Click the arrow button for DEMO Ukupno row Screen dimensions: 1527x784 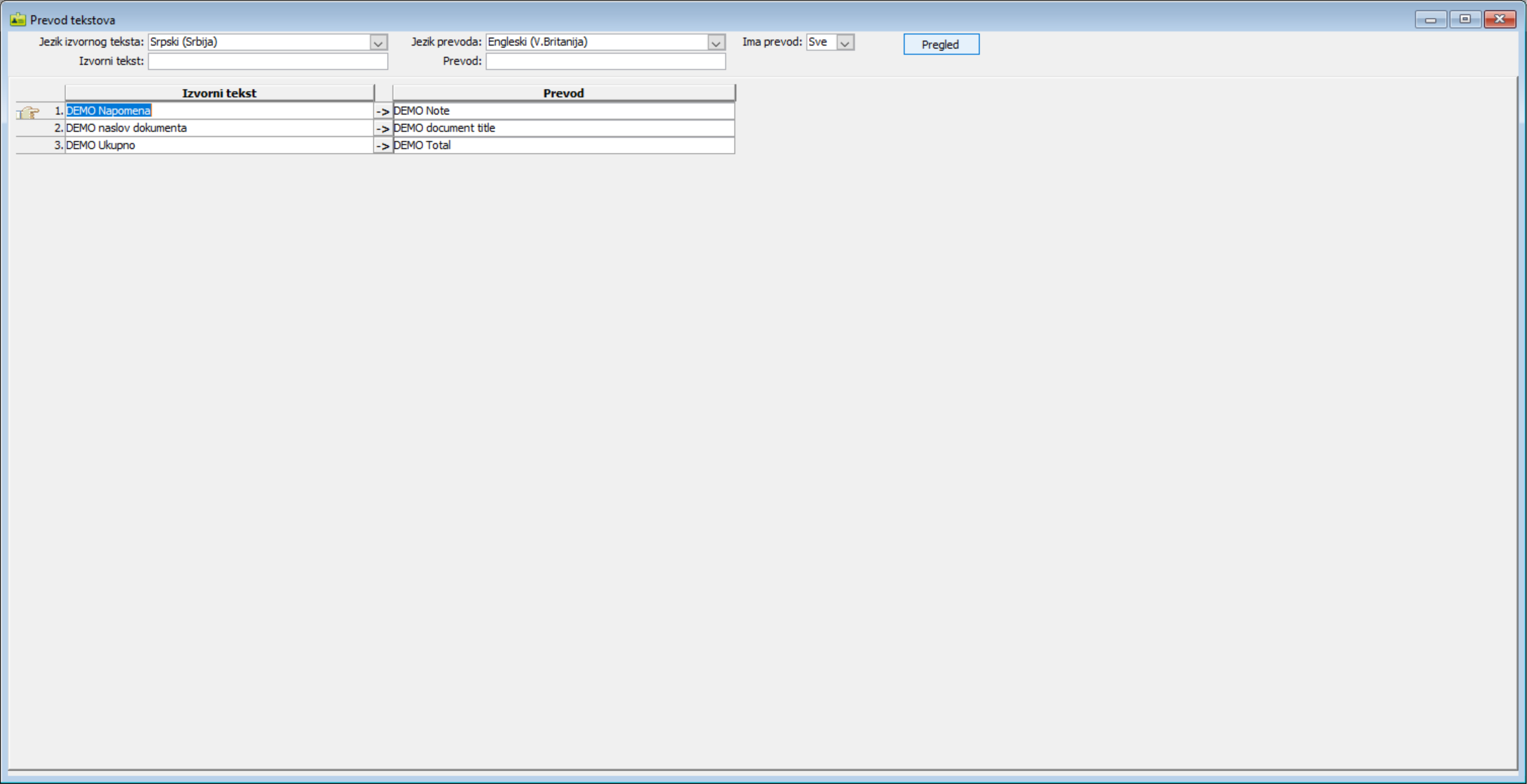click(x=383, y=146)
